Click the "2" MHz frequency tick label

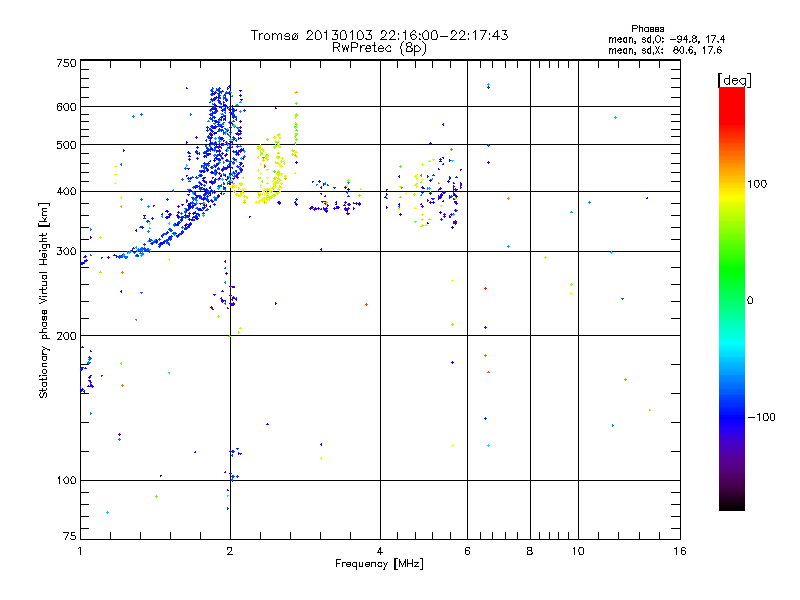tap(230, 551)
